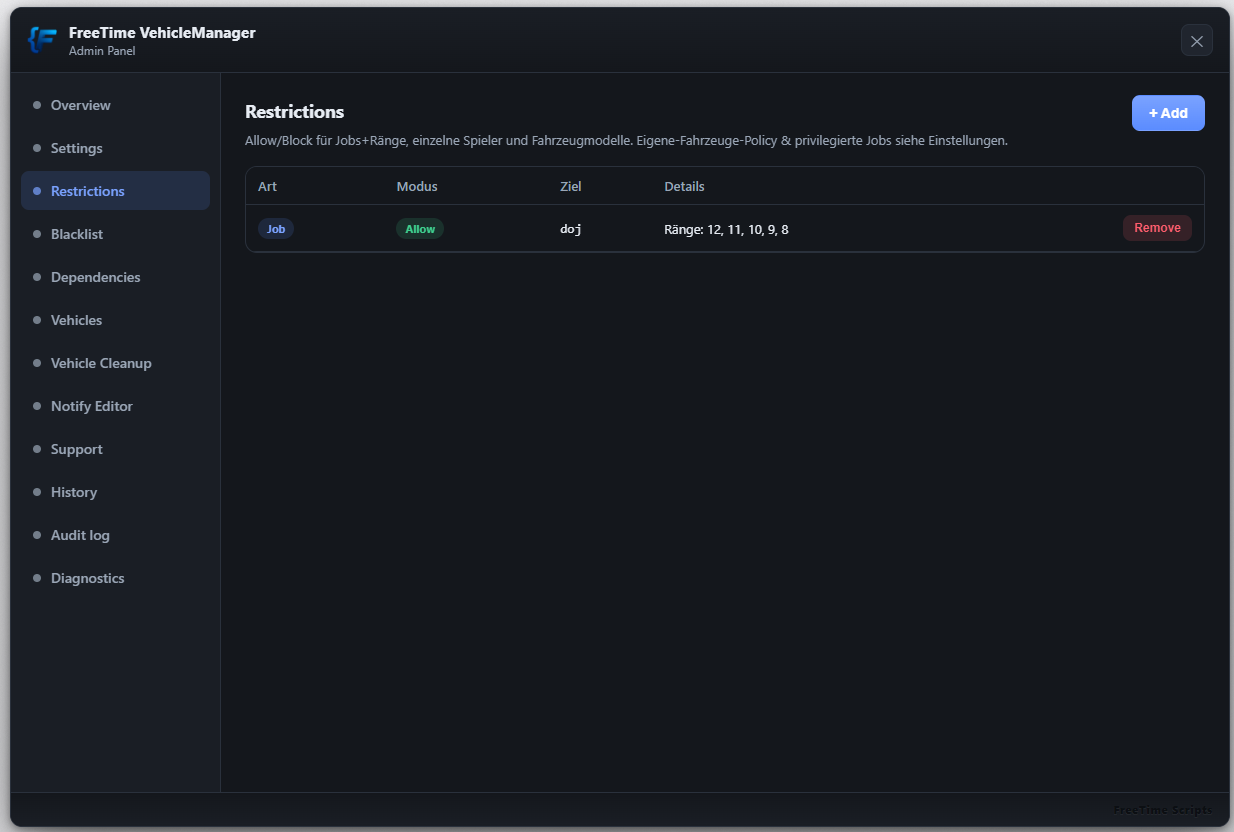
Task: Click the Restrictions page heading
Action: click(x=294, y=112)
